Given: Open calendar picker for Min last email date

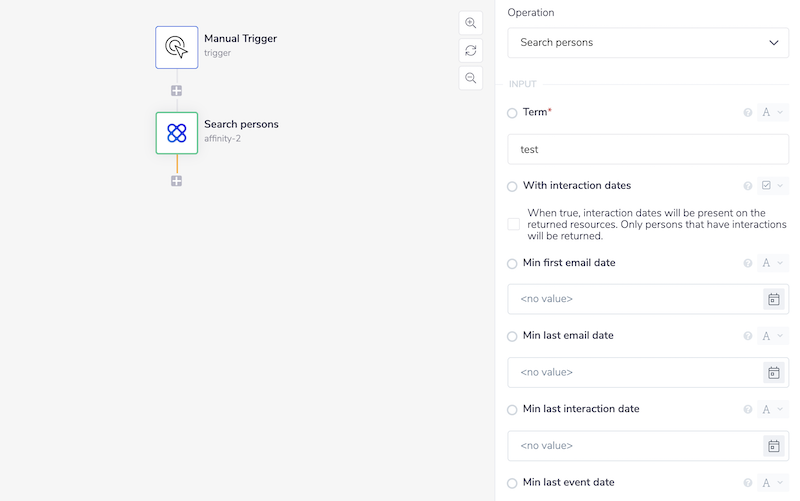Looking at the screenshot, I should pyautogui.click(x=773, y=372).
